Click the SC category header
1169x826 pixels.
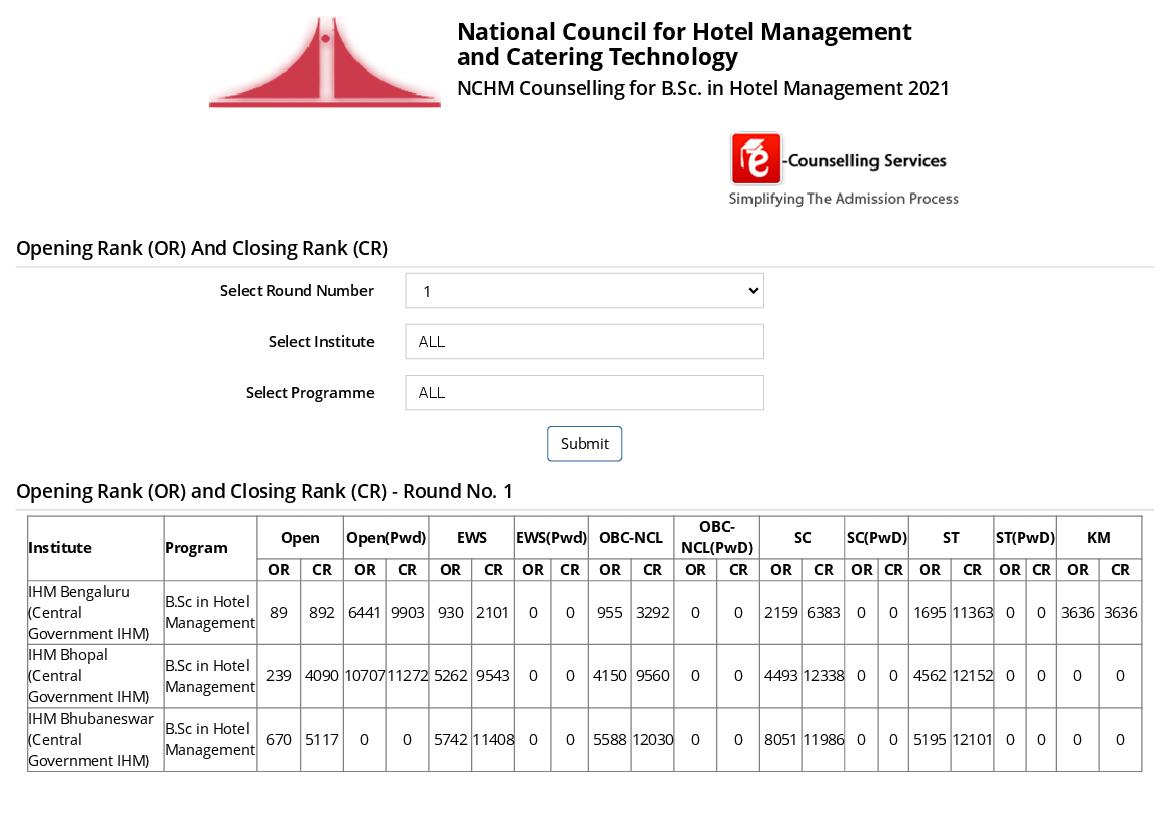[x=802, y=537]
